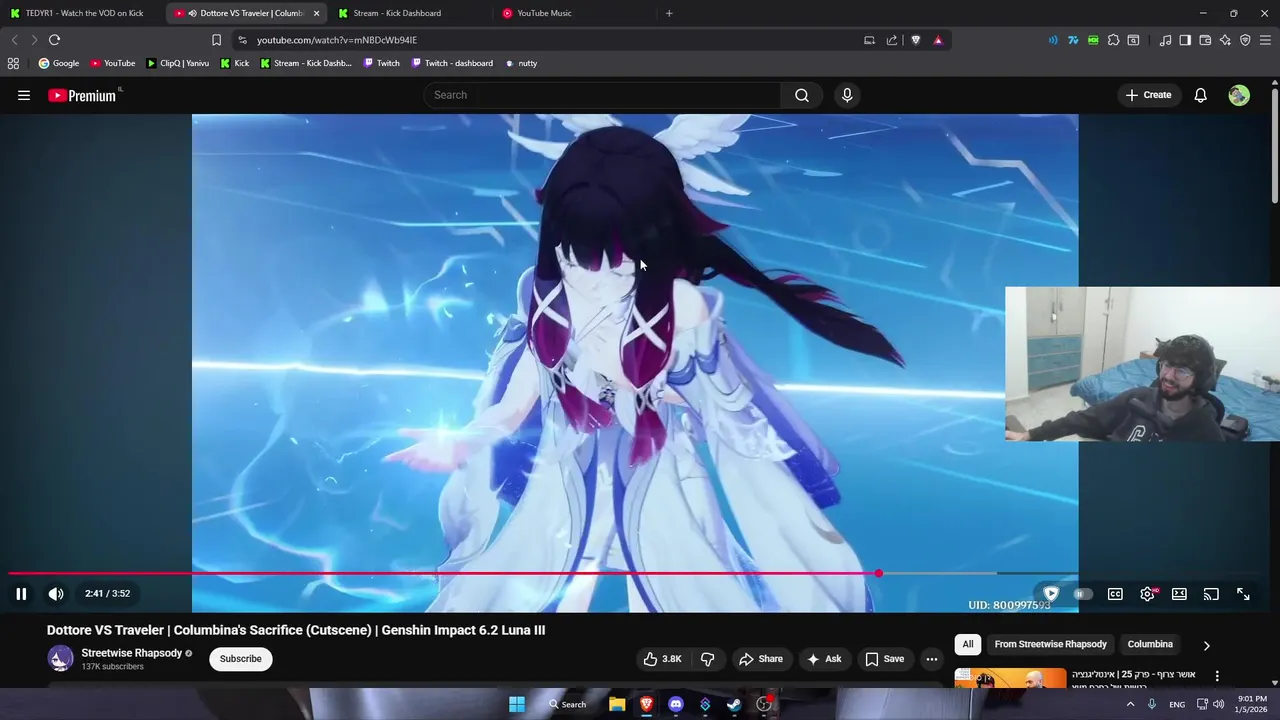This screenshot has height=720, width=1280.
Task: Open the player settings gear
Action: click(1148, 594)
